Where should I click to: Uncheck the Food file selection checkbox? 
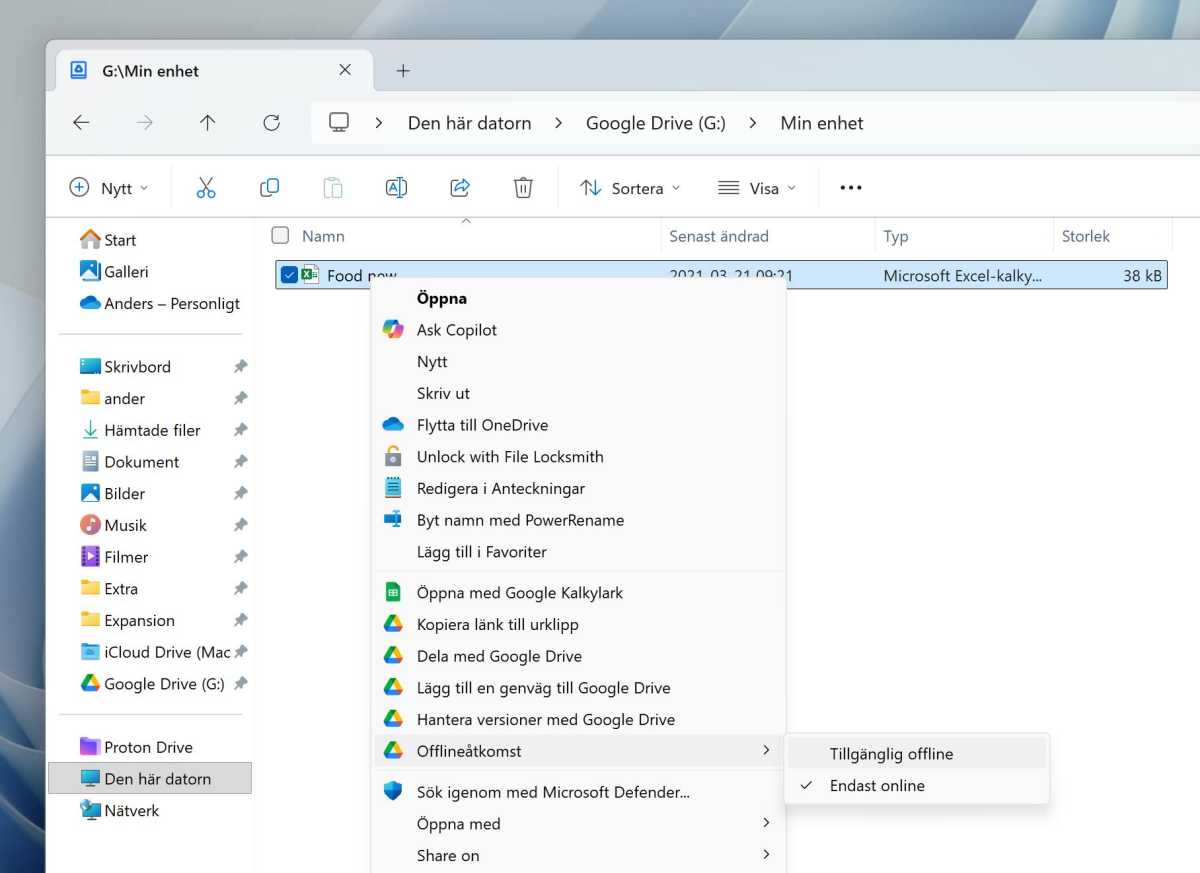tap(289, 275)
